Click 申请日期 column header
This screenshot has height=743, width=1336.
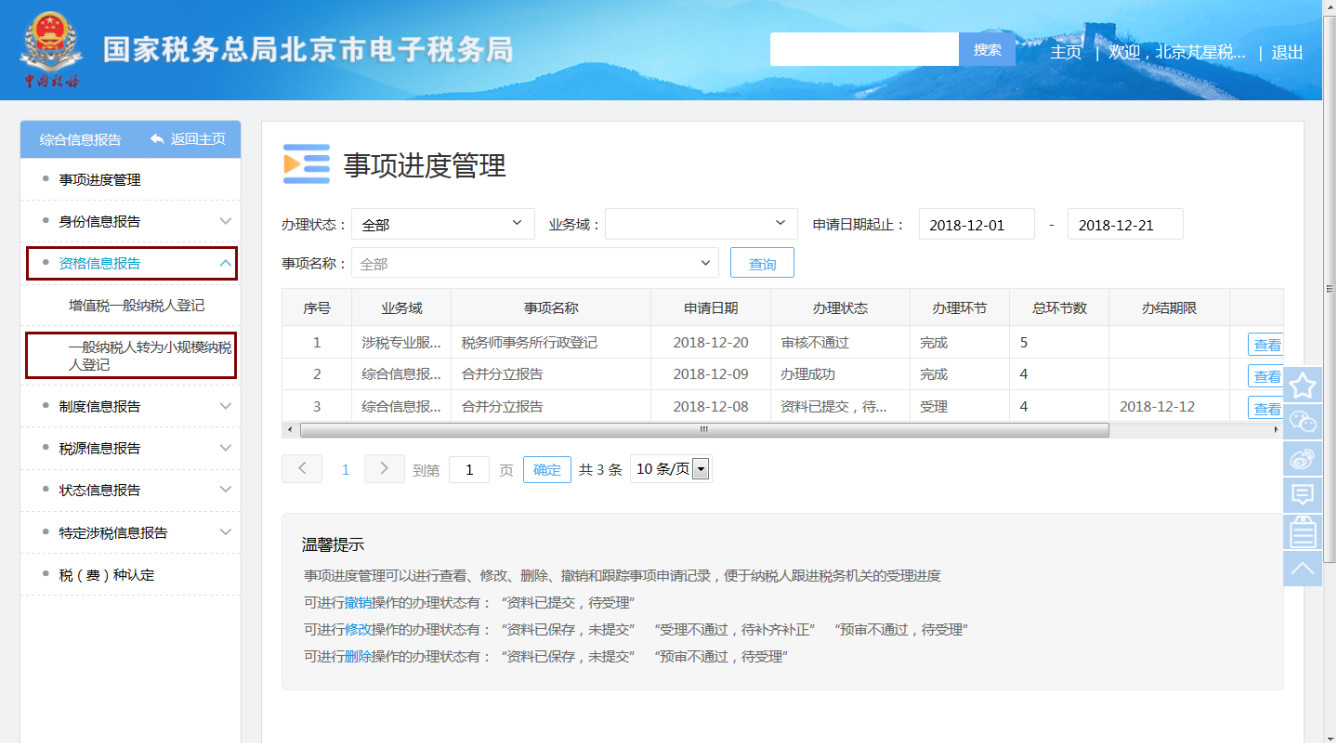click(x=711, y=308)
